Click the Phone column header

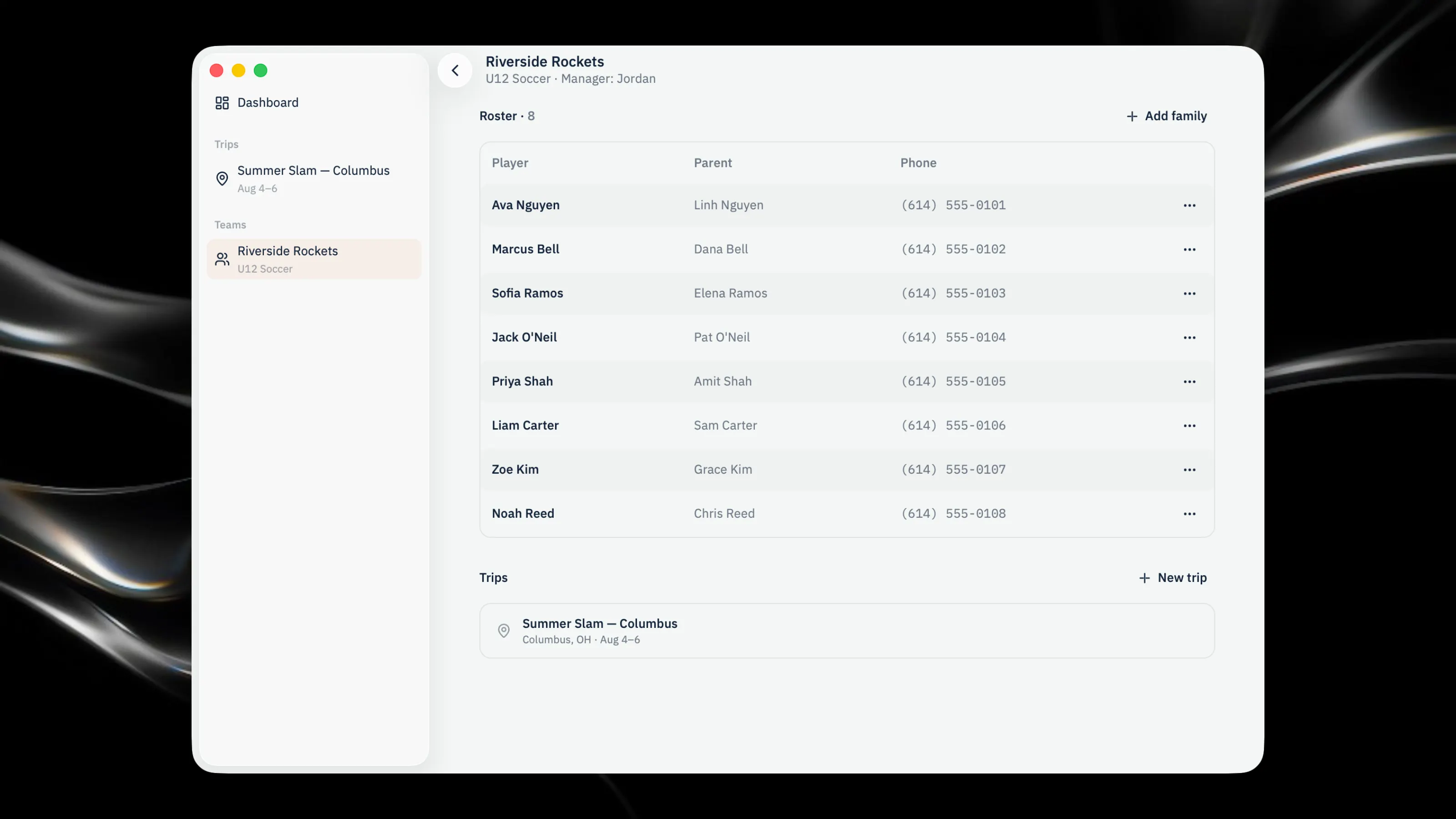(x=918, y=163)
